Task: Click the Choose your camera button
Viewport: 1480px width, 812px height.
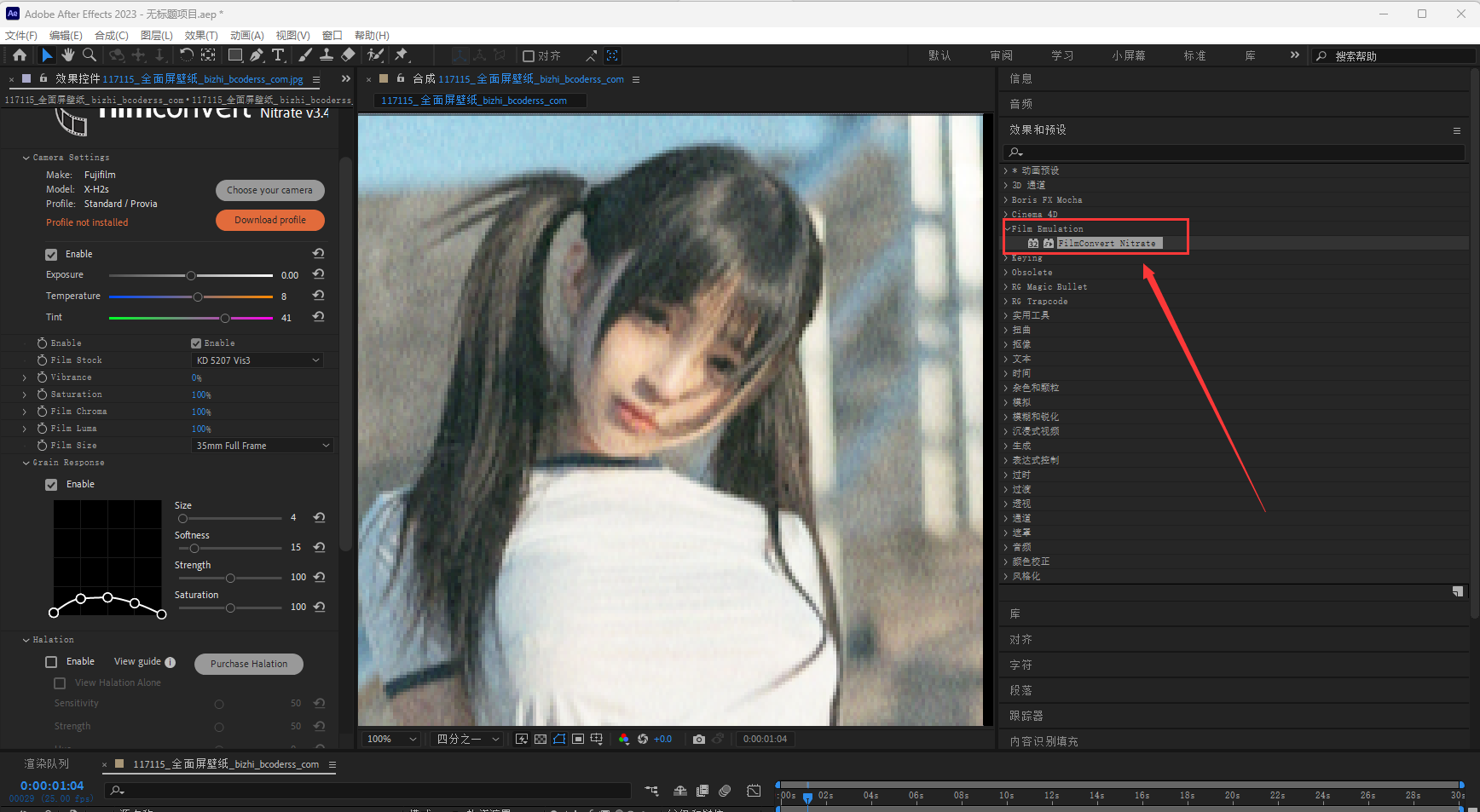Action: click(x=270, y=190)
